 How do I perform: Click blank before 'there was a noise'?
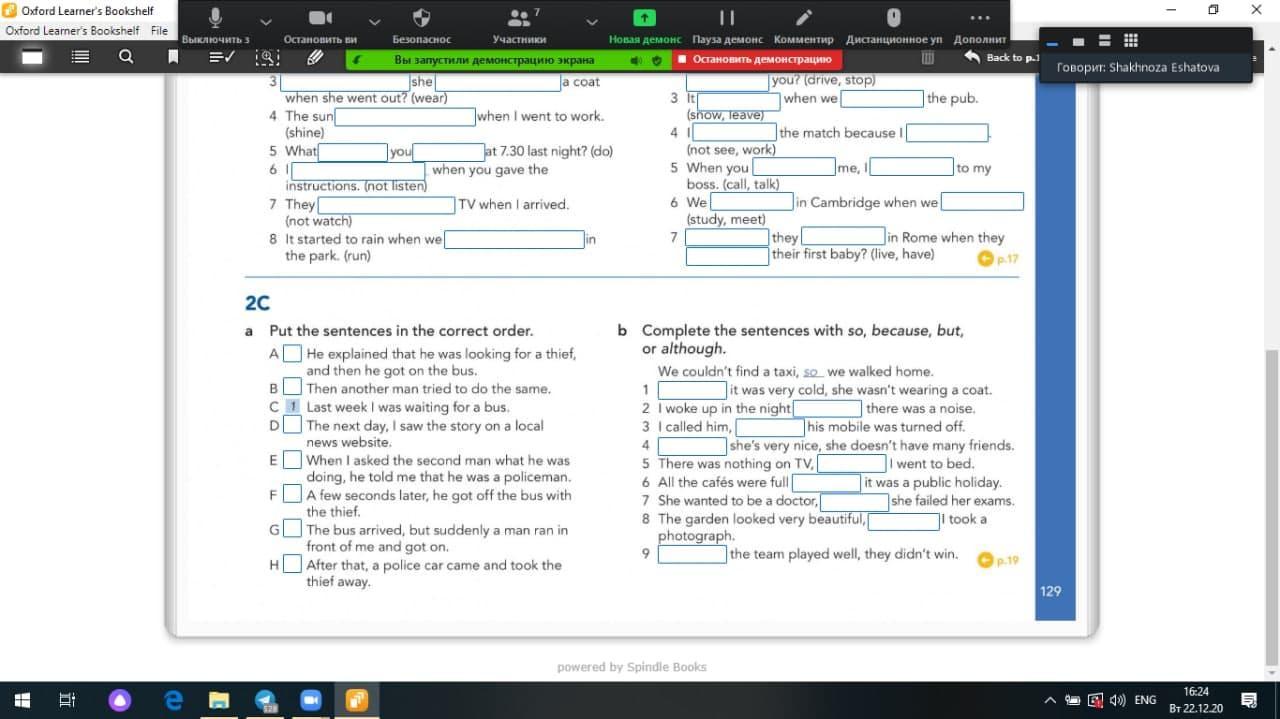827,408
